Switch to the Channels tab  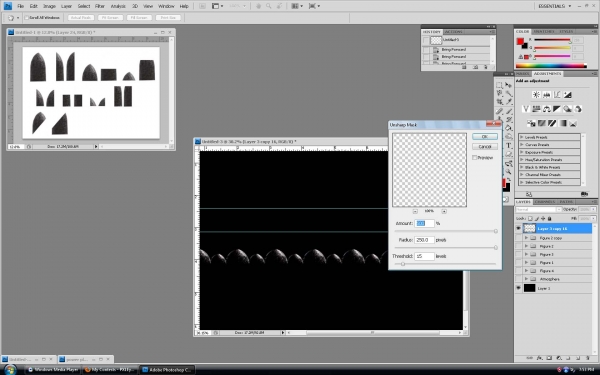point(545,202)
